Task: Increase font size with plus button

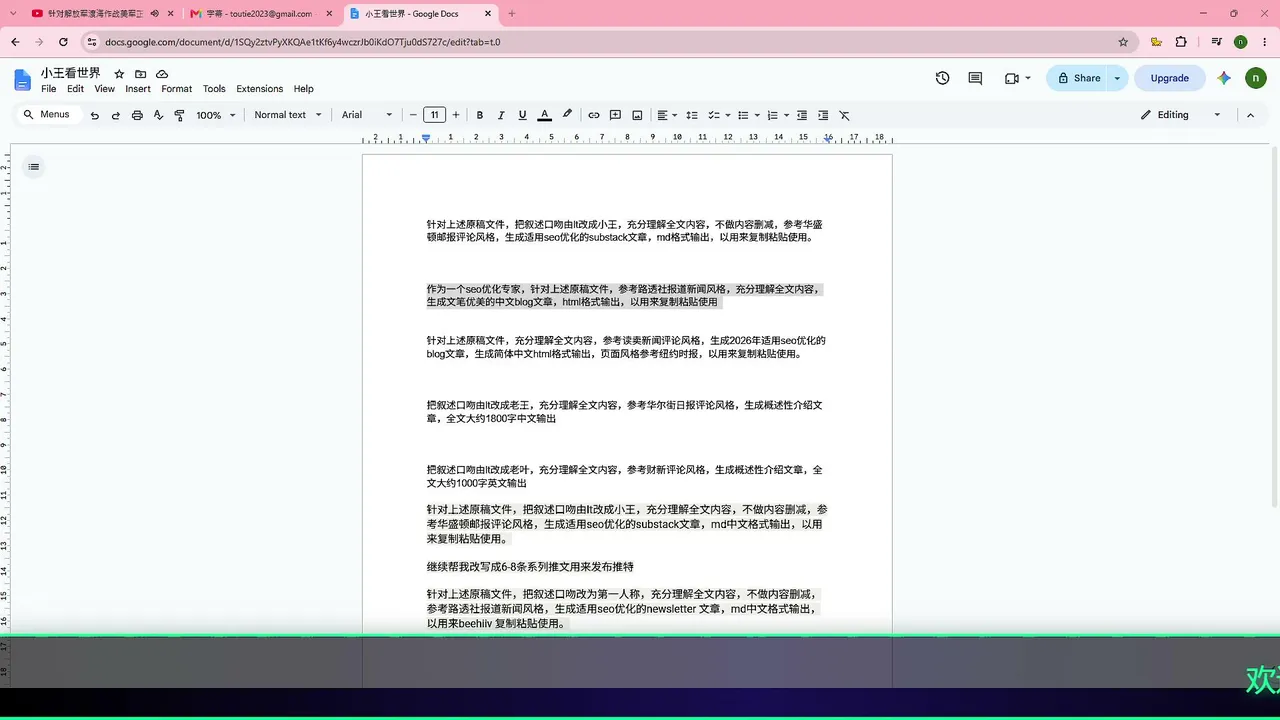Action: pyautogui.click(x=456, y=115)
